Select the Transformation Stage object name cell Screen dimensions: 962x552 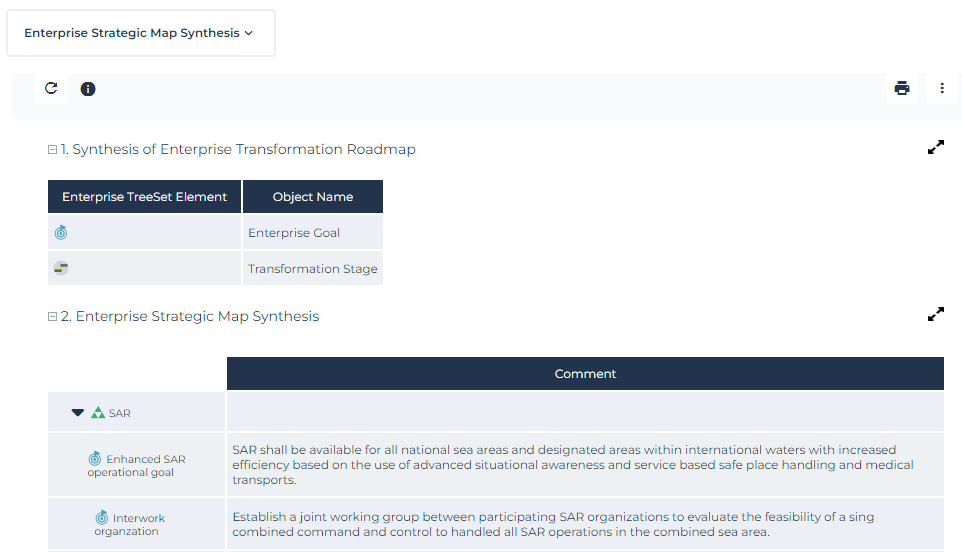point(312,268)
